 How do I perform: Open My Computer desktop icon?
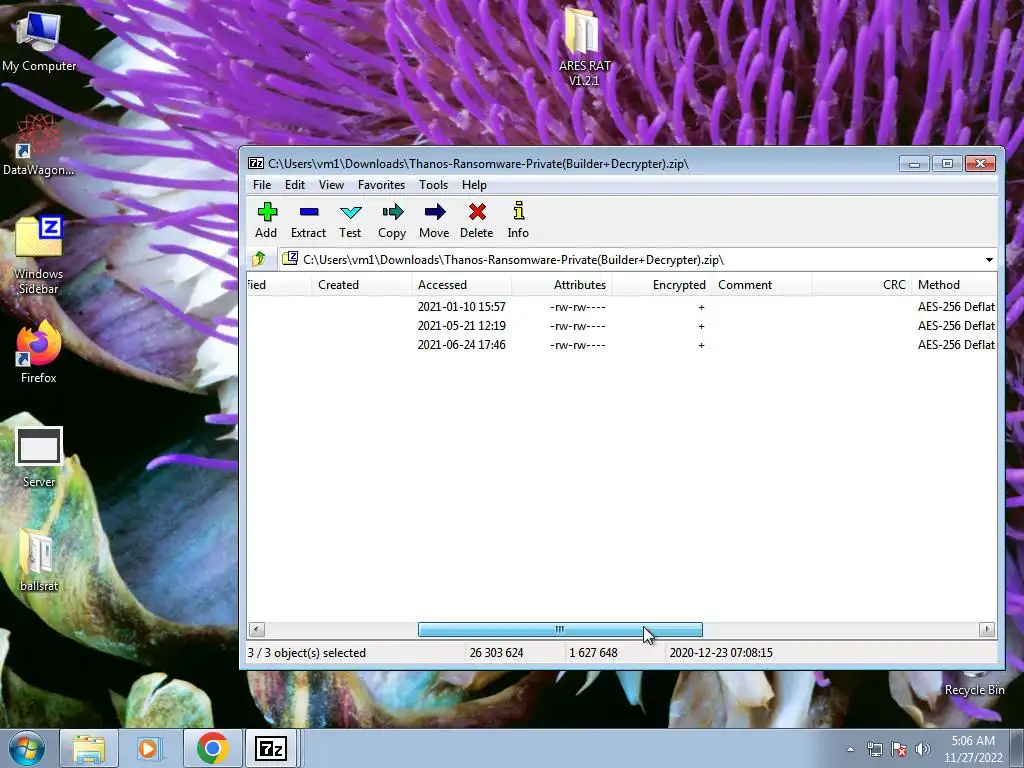tap(39, 42)
